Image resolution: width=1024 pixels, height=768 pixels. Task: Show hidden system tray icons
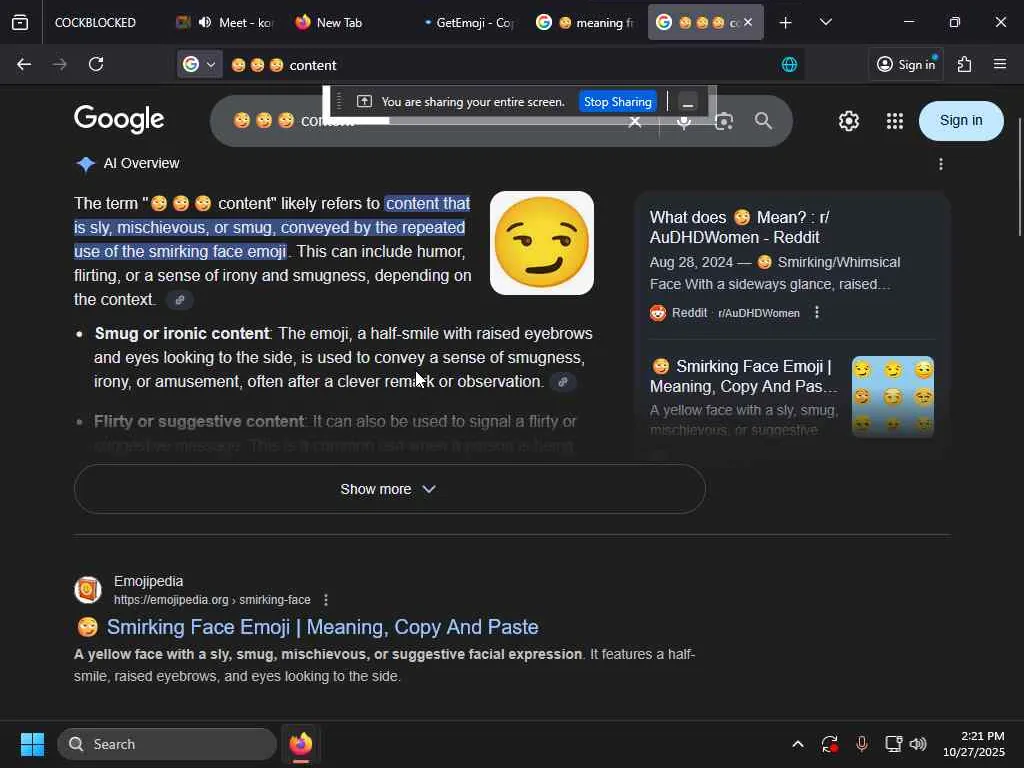pyautogui.click(x=797, y=744)
